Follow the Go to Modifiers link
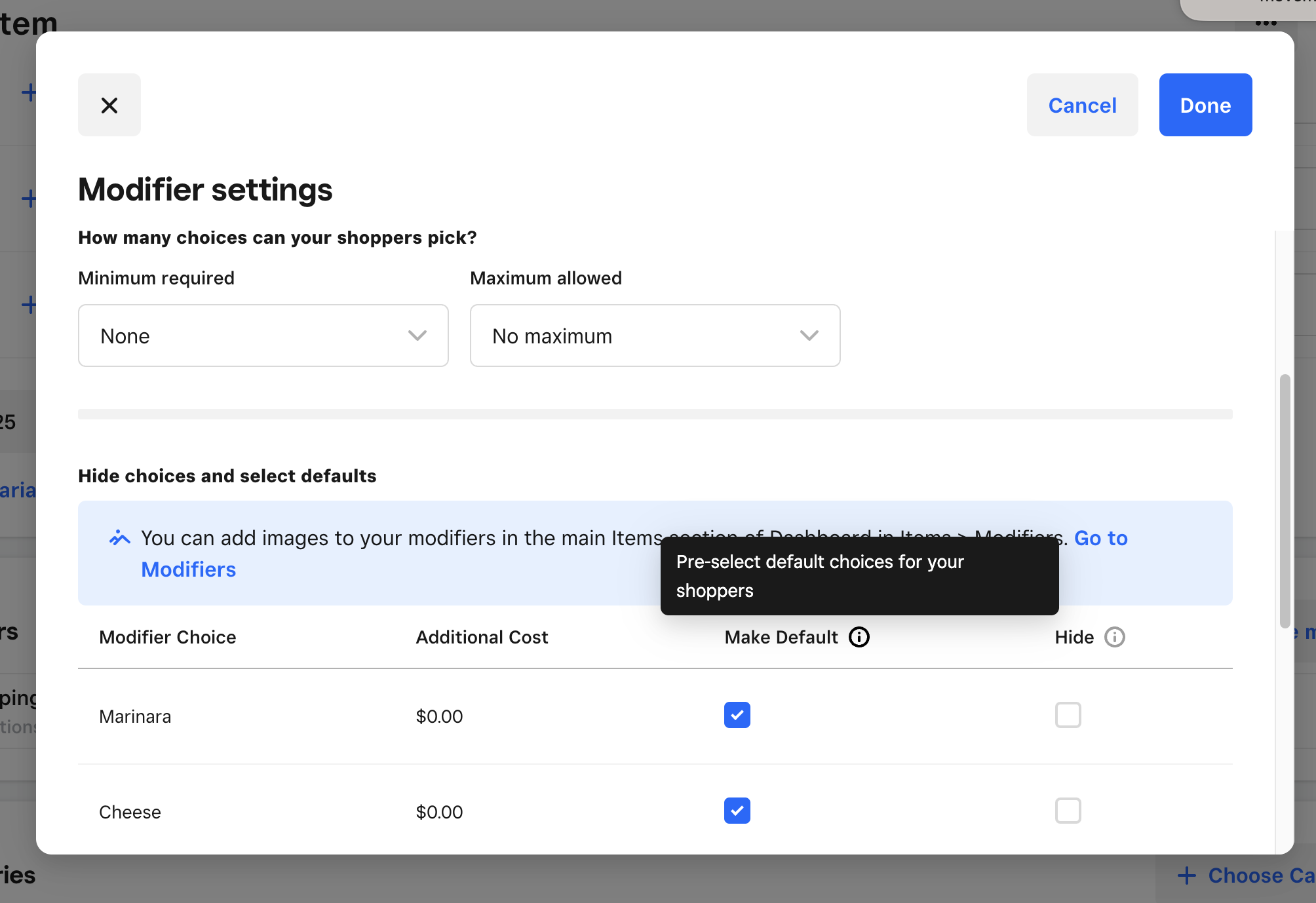The width and height of the screenshot is (1316, 903). 189,569
